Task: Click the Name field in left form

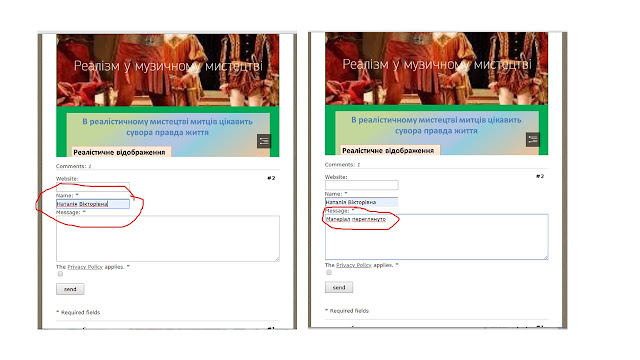Action: pos(93,204)
